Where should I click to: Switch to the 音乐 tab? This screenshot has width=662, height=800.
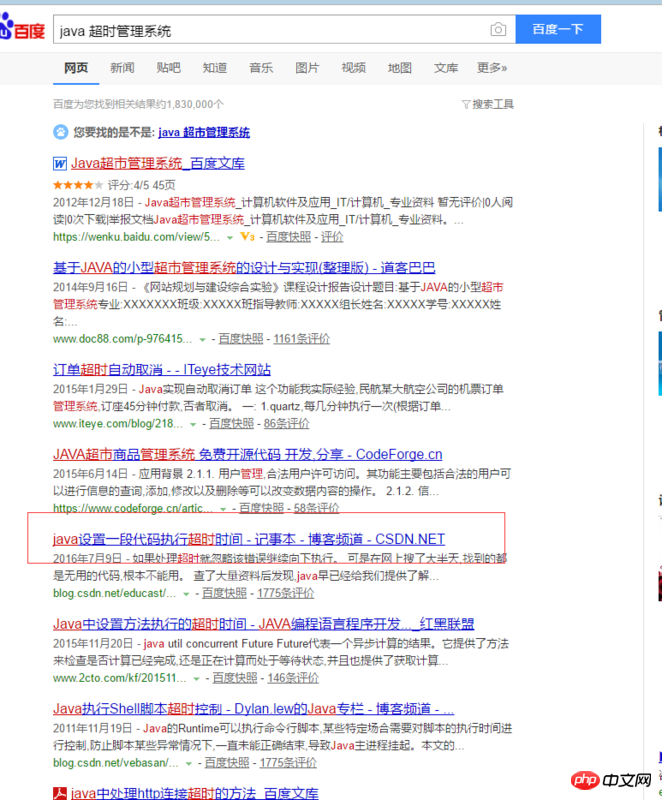pos(261,68)
